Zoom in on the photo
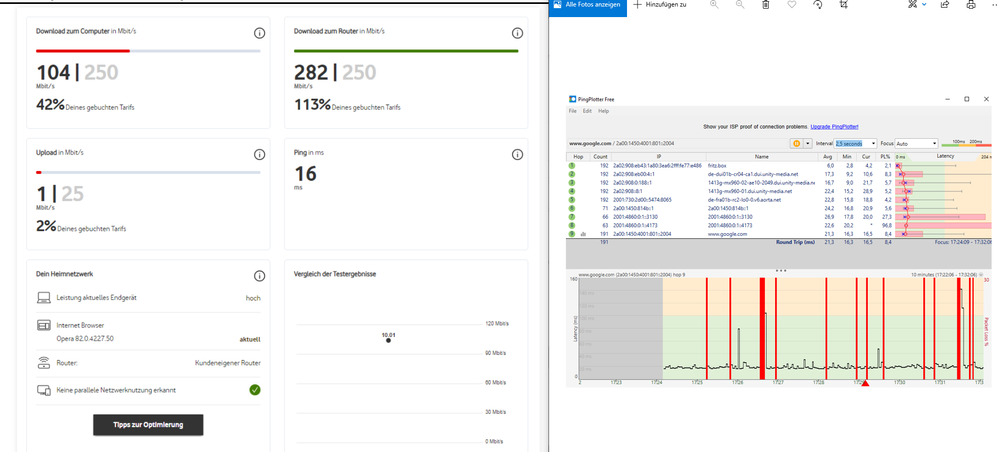Screen dimensions: 999x452 click(x=714, y=4)
